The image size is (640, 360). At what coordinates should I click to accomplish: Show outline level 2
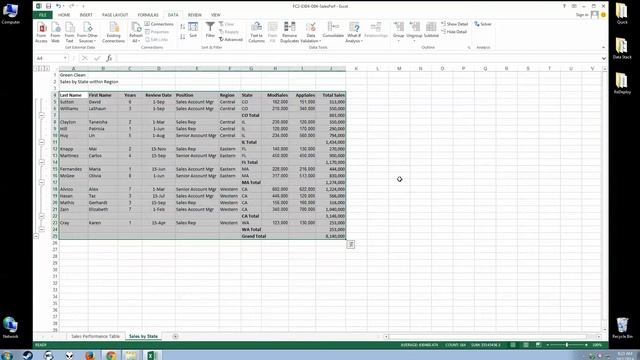42,69
